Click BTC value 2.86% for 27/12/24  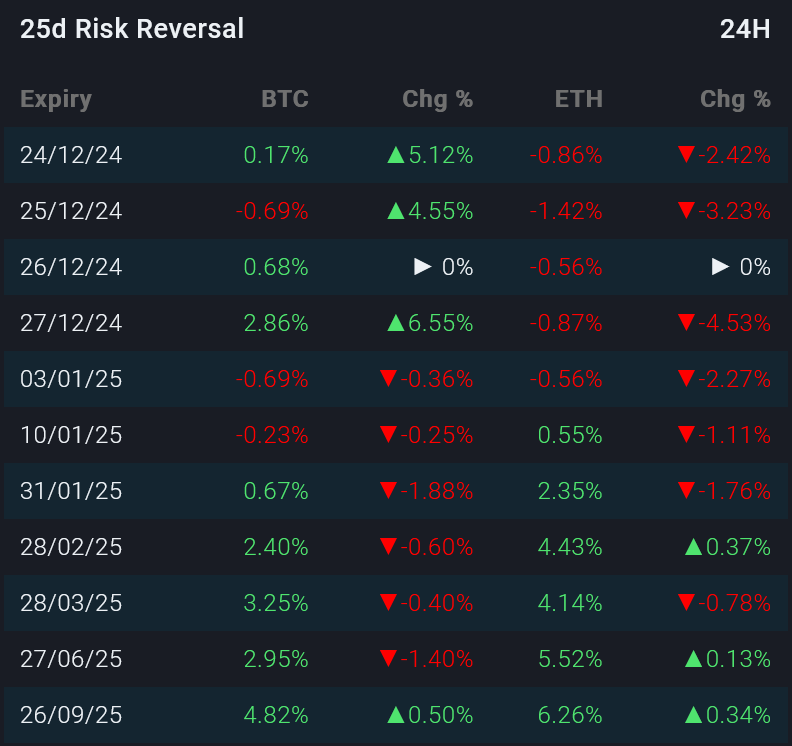(x=276, y=323)
